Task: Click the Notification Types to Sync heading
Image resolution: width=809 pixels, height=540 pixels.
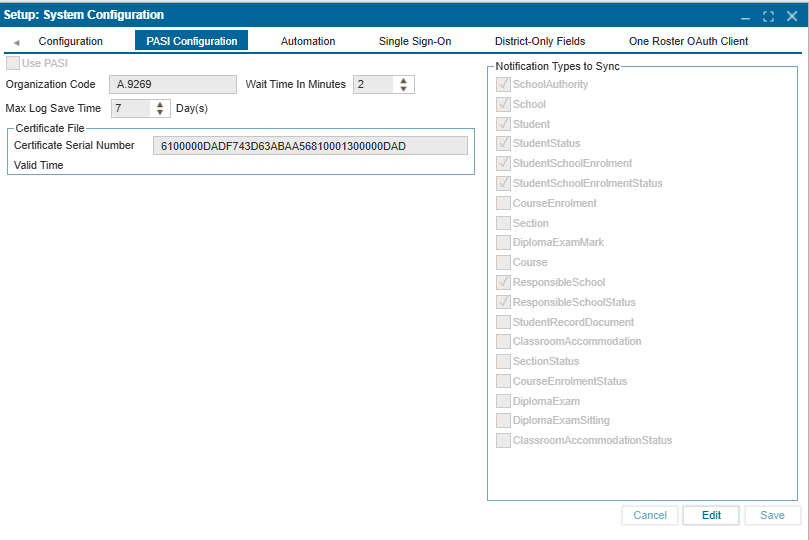Action: coord(557,67)
